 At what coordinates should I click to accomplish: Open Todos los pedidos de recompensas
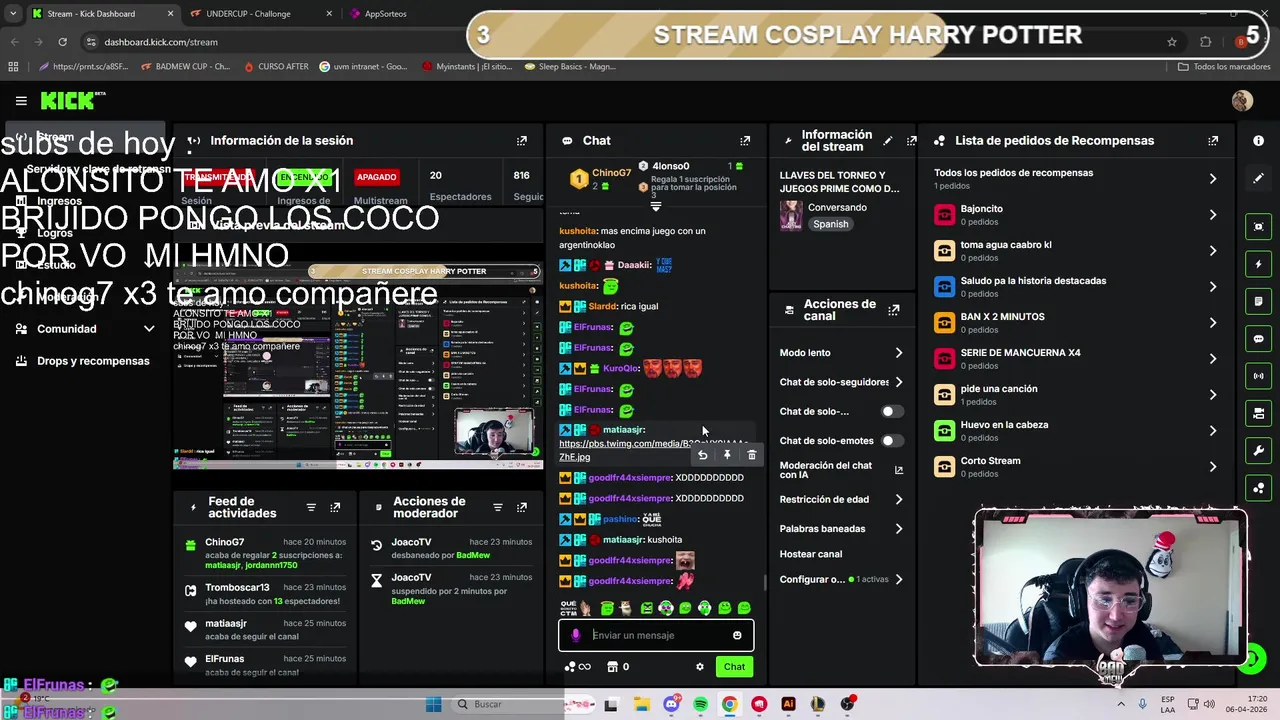click(x=1076, y=178)
